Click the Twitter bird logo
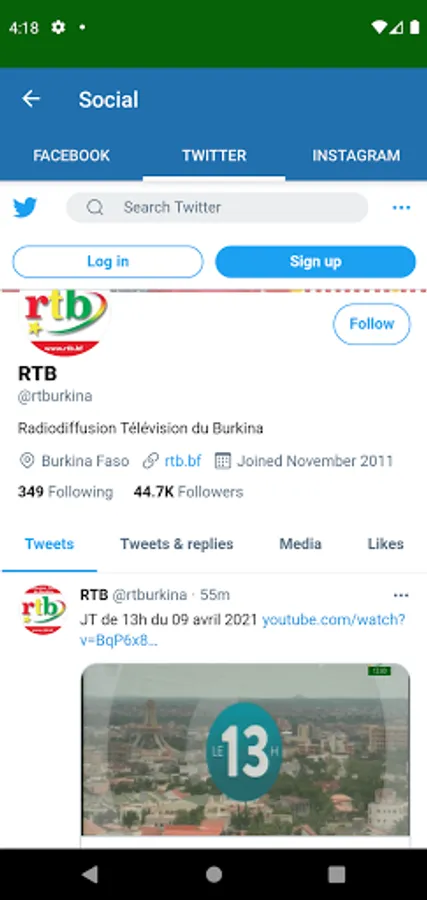This screenshot has width=427, height=900. pos(25,207)
